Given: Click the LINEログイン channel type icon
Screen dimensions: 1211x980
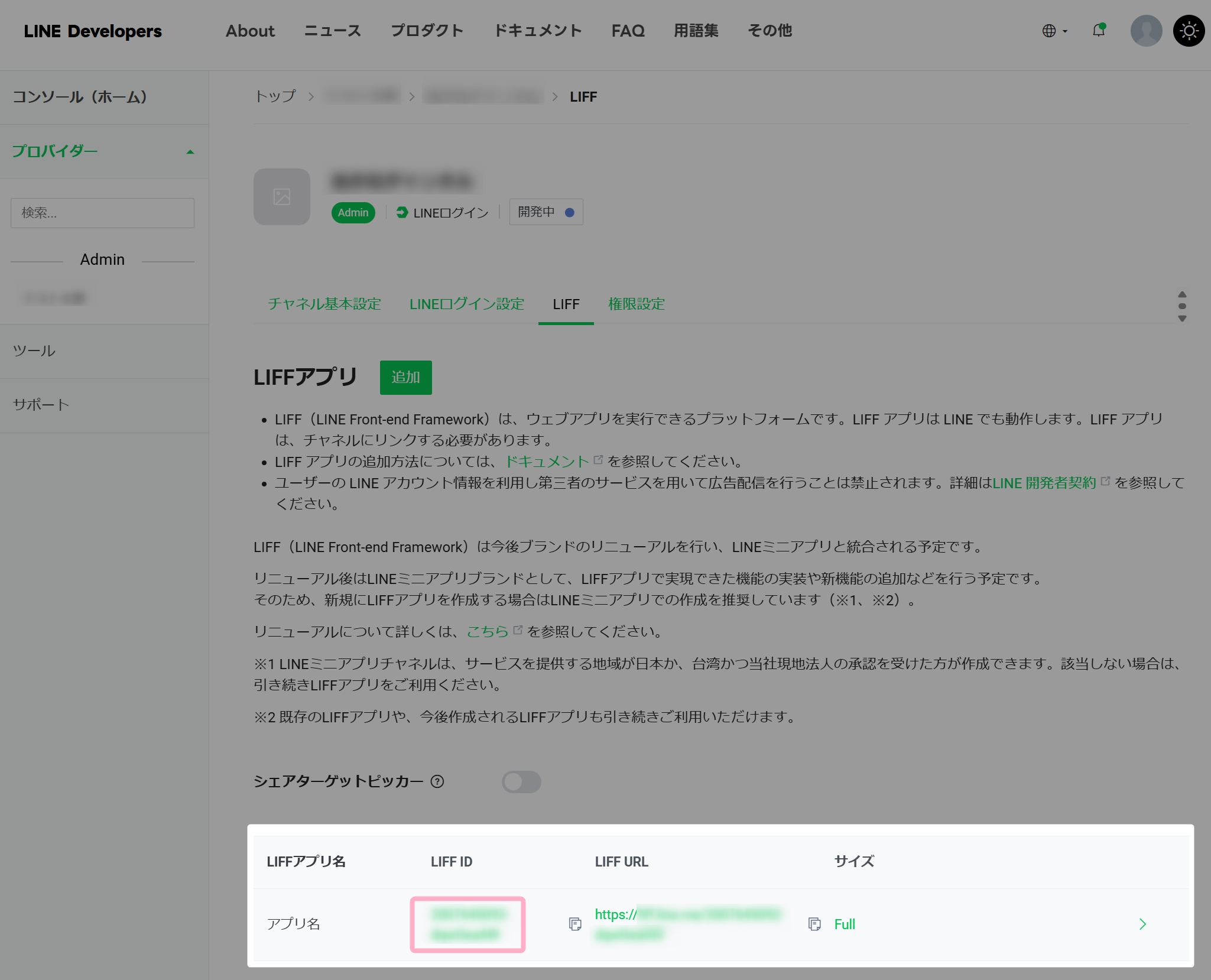Looking at the screenshot, I should click(402, 213).
